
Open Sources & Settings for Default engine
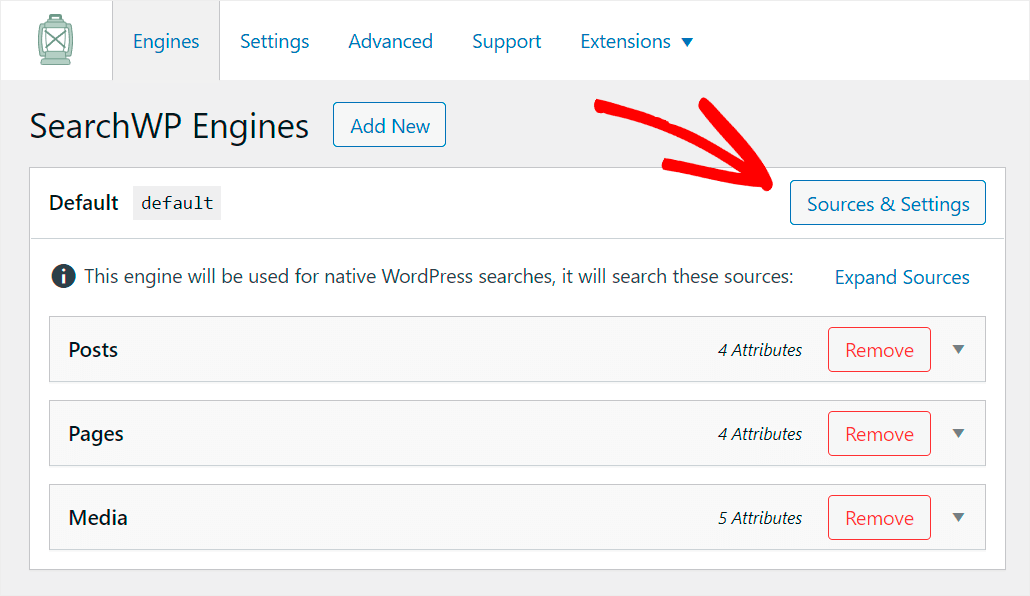pyautogui.click(x=887, y=203)
